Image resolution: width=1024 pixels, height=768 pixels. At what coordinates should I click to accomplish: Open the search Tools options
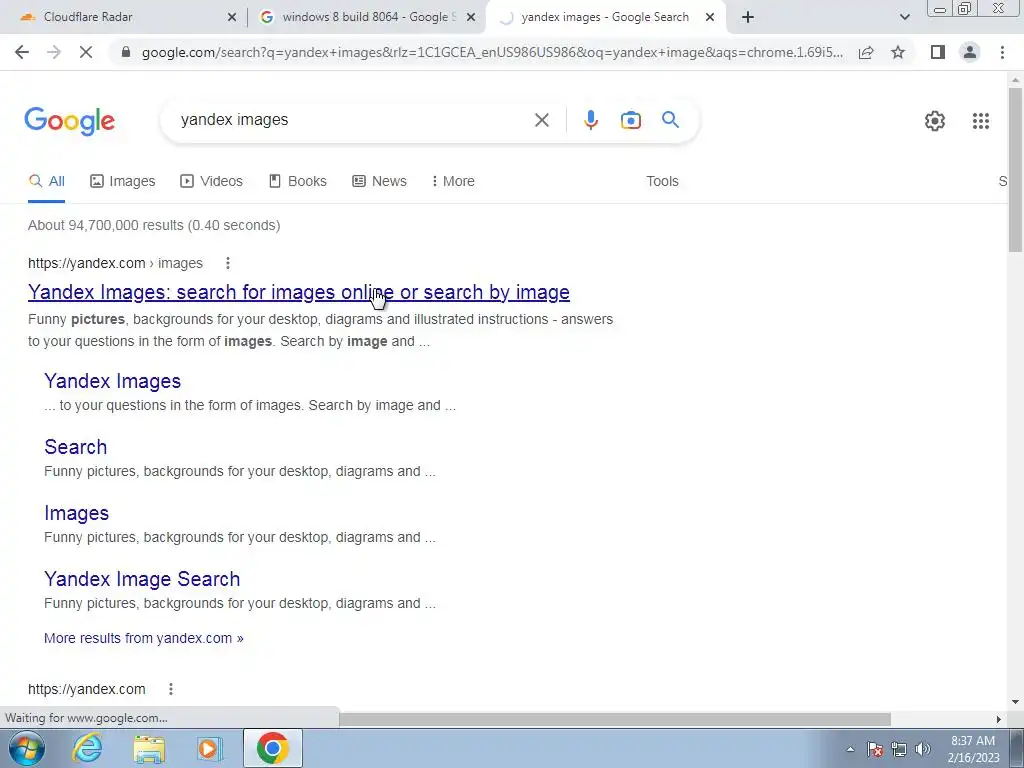[x=662, y=182]
